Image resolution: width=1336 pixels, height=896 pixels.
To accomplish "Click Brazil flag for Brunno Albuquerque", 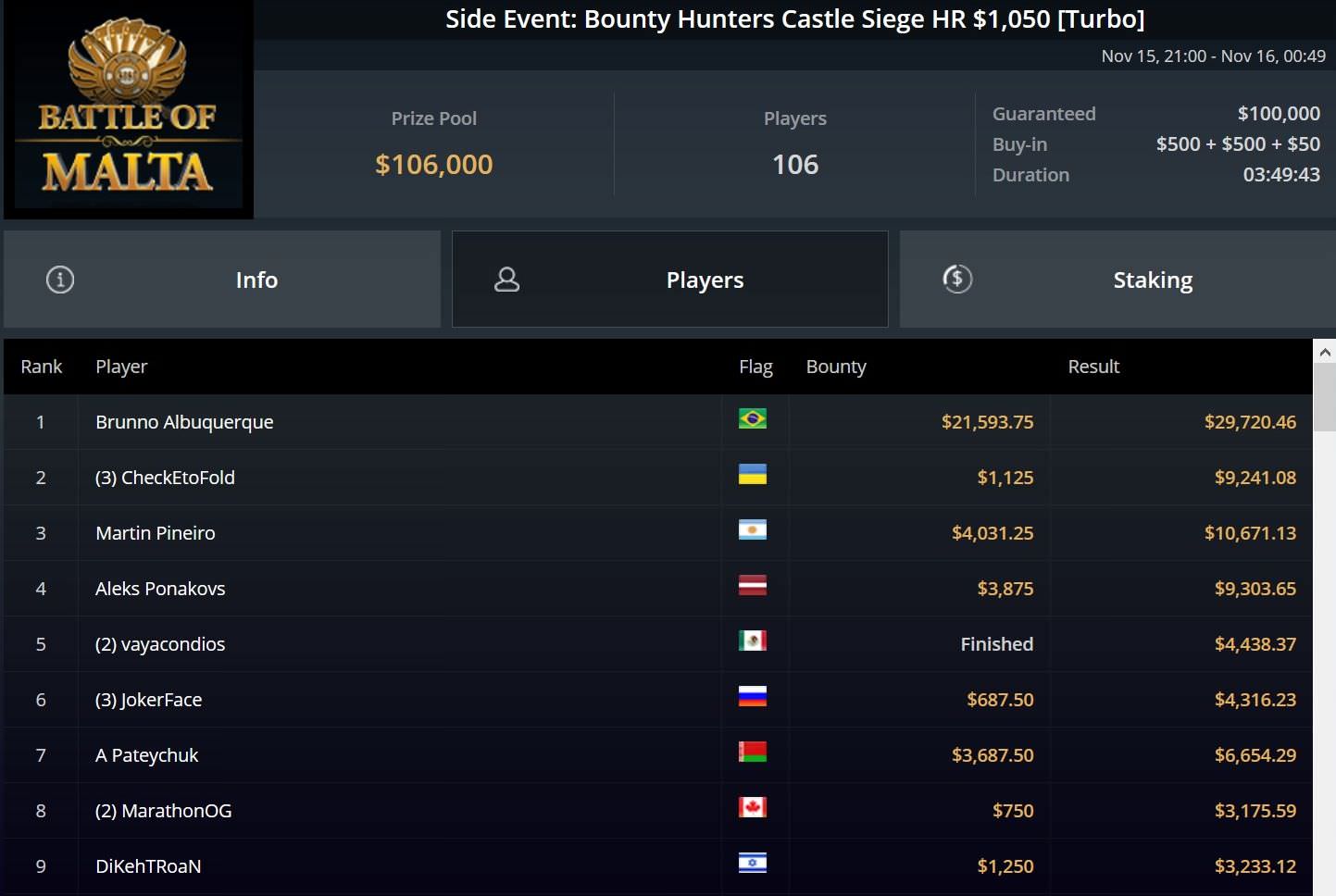I will (752, 419).
